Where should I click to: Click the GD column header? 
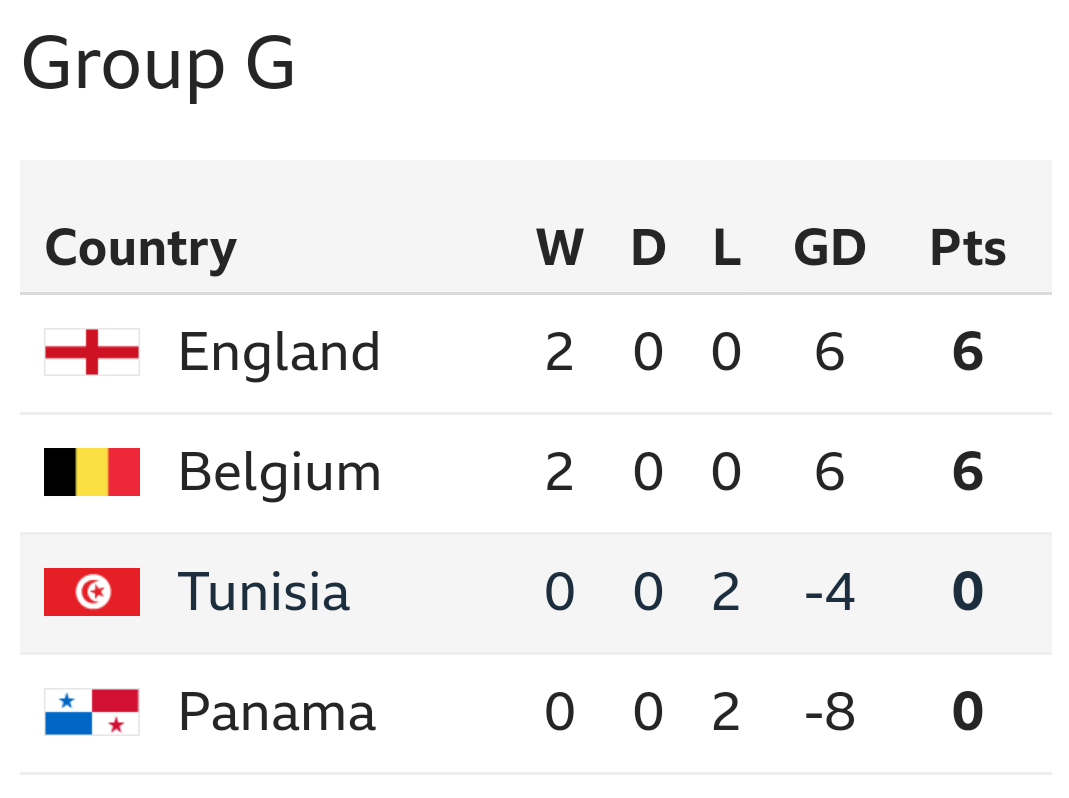829,248
